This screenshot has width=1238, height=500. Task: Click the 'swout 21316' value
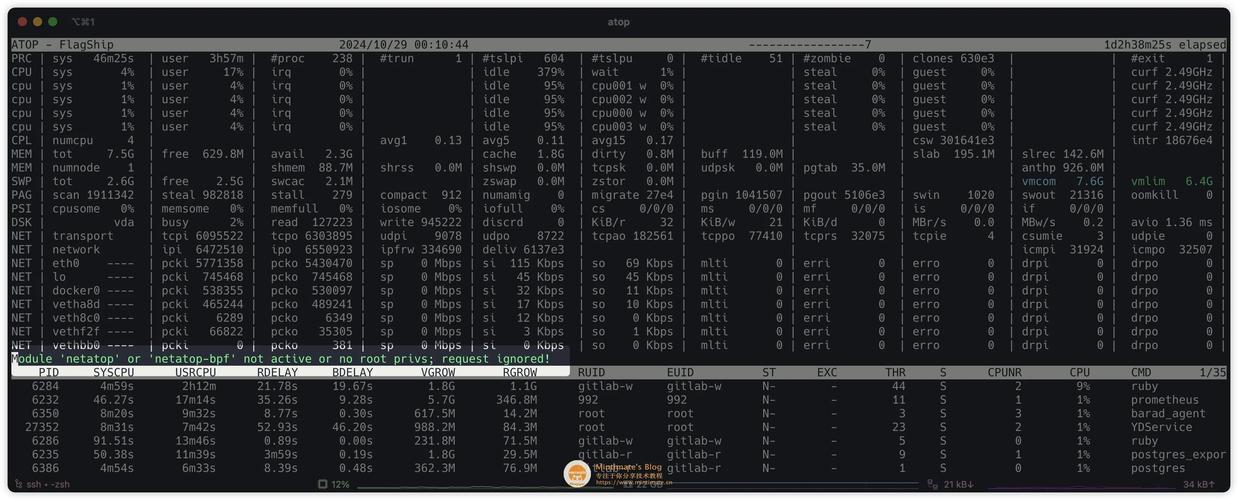[x=1063, y=195]
